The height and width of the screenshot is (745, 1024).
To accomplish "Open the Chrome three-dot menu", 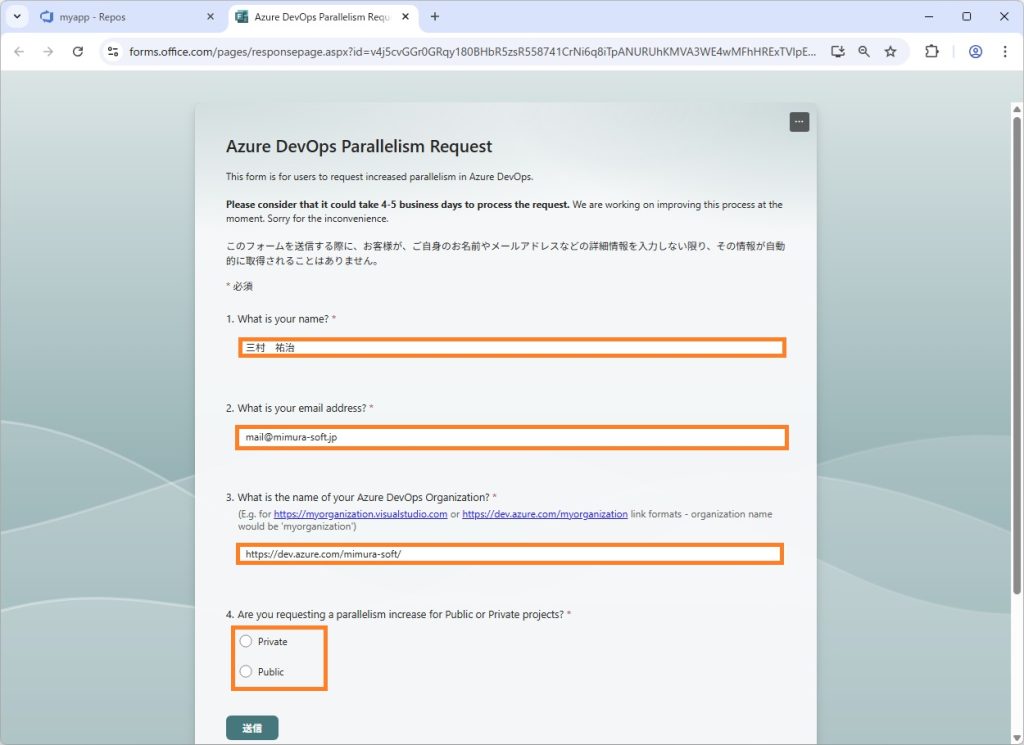I will coord(1004,51).
